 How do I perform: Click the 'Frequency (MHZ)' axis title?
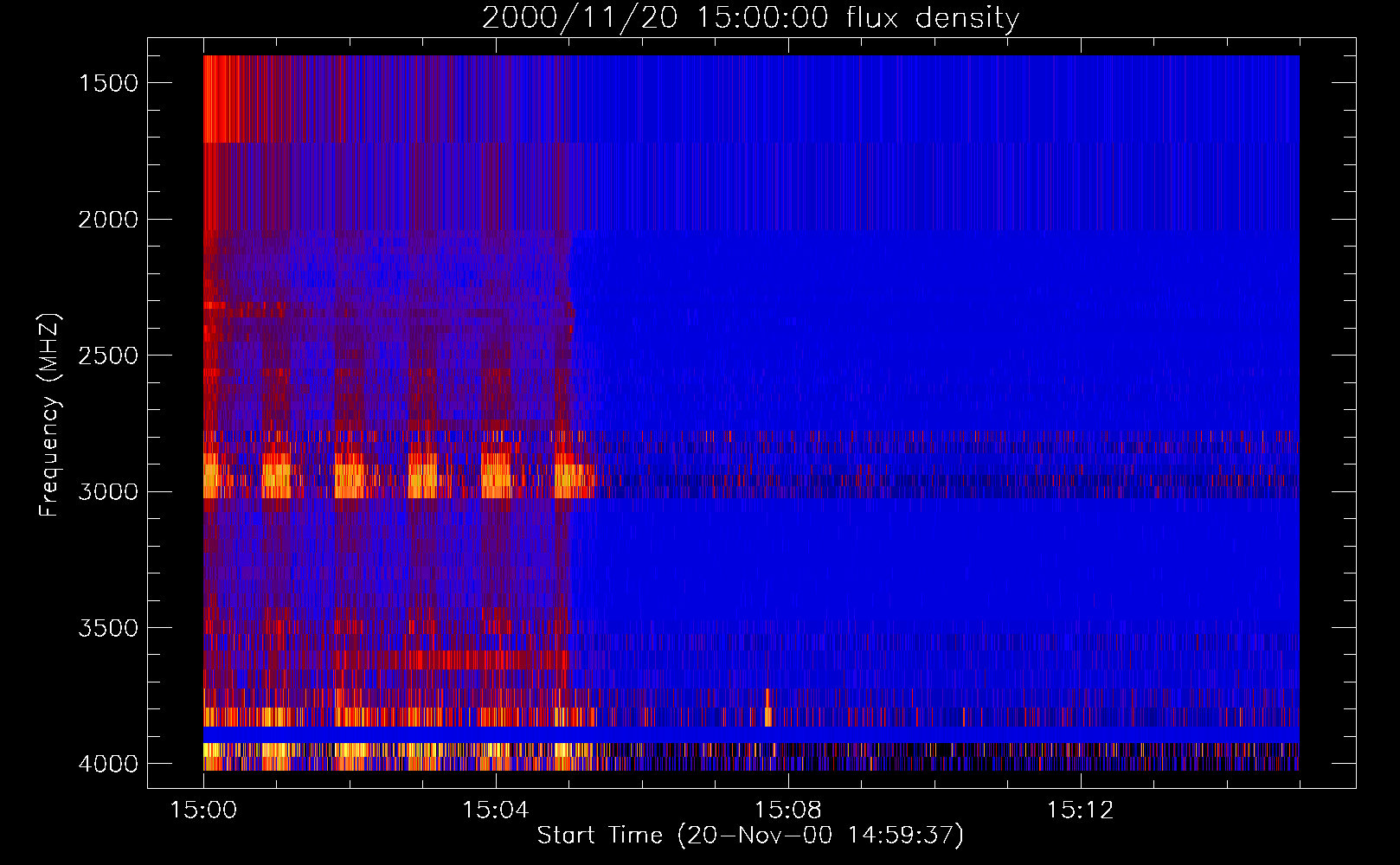point(50,414)
